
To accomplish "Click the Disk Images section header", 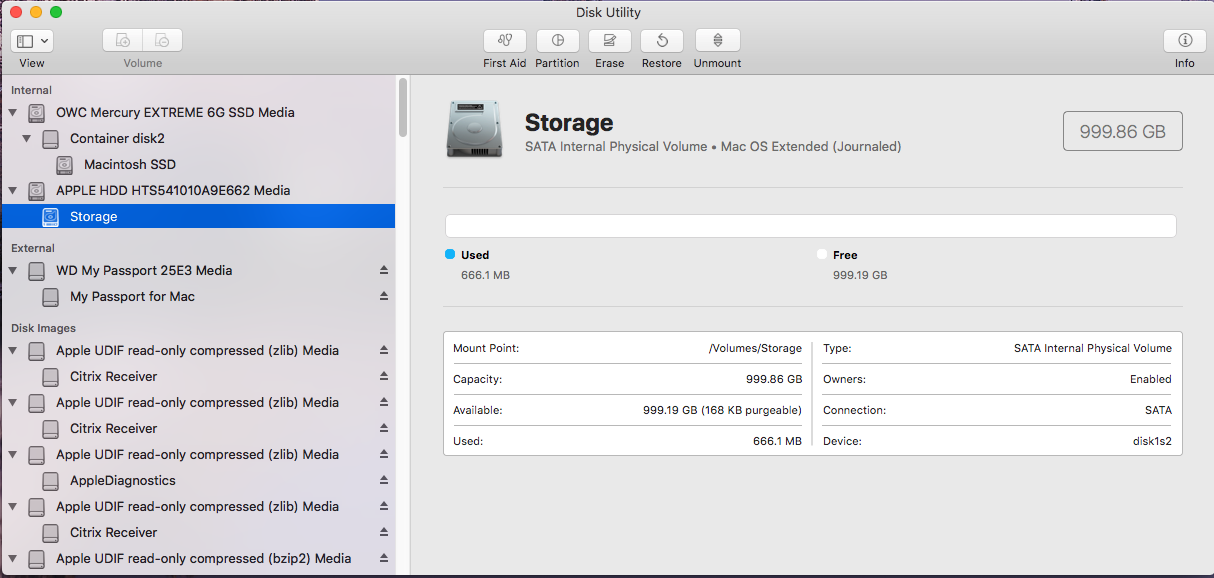I will (43, 328).
